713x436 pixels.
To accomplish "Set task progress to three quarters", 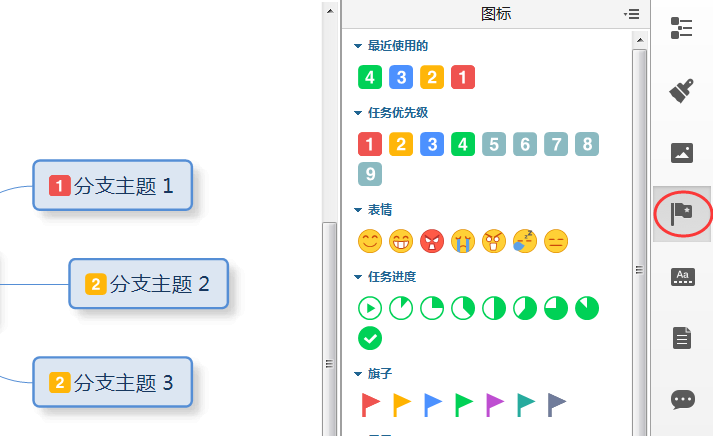I will 556,308.
